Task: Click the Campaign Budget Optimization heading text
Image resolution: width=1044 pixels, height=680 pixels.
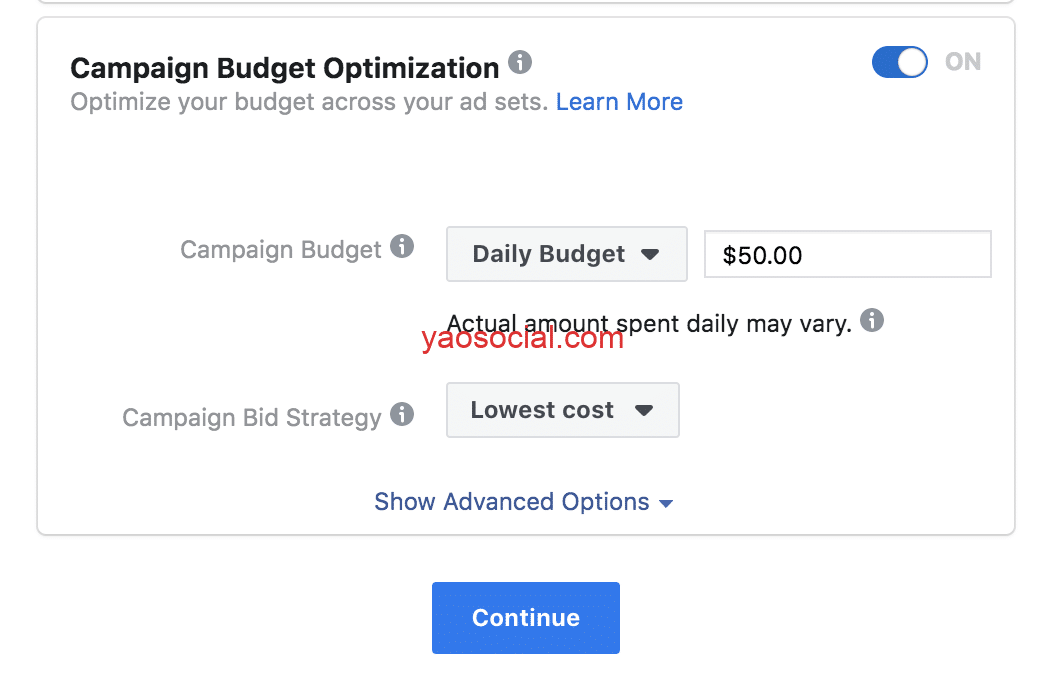Action: [x=285, y=68]
